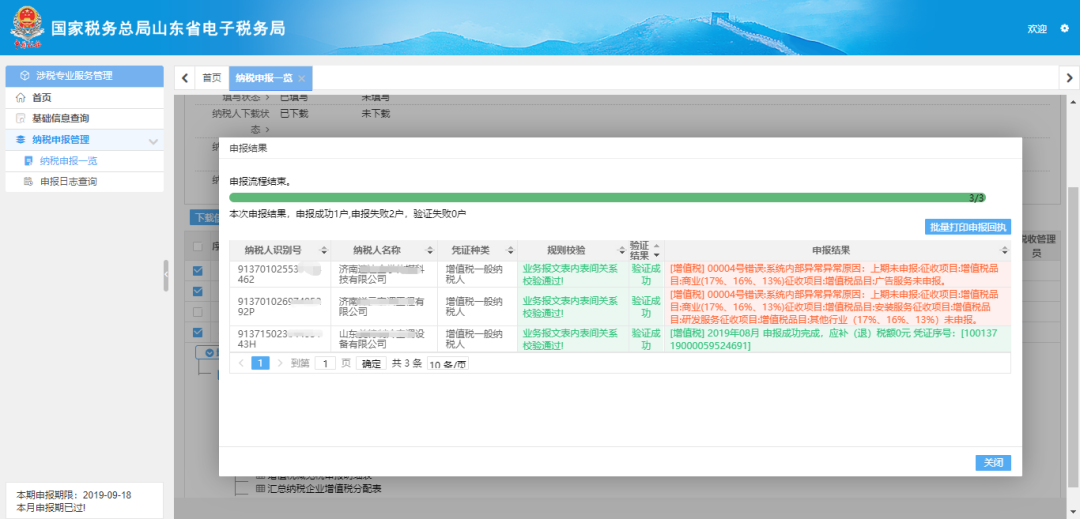Check the unchecked third row checkbox
The image size is (1080, 519).
point(198,312)
